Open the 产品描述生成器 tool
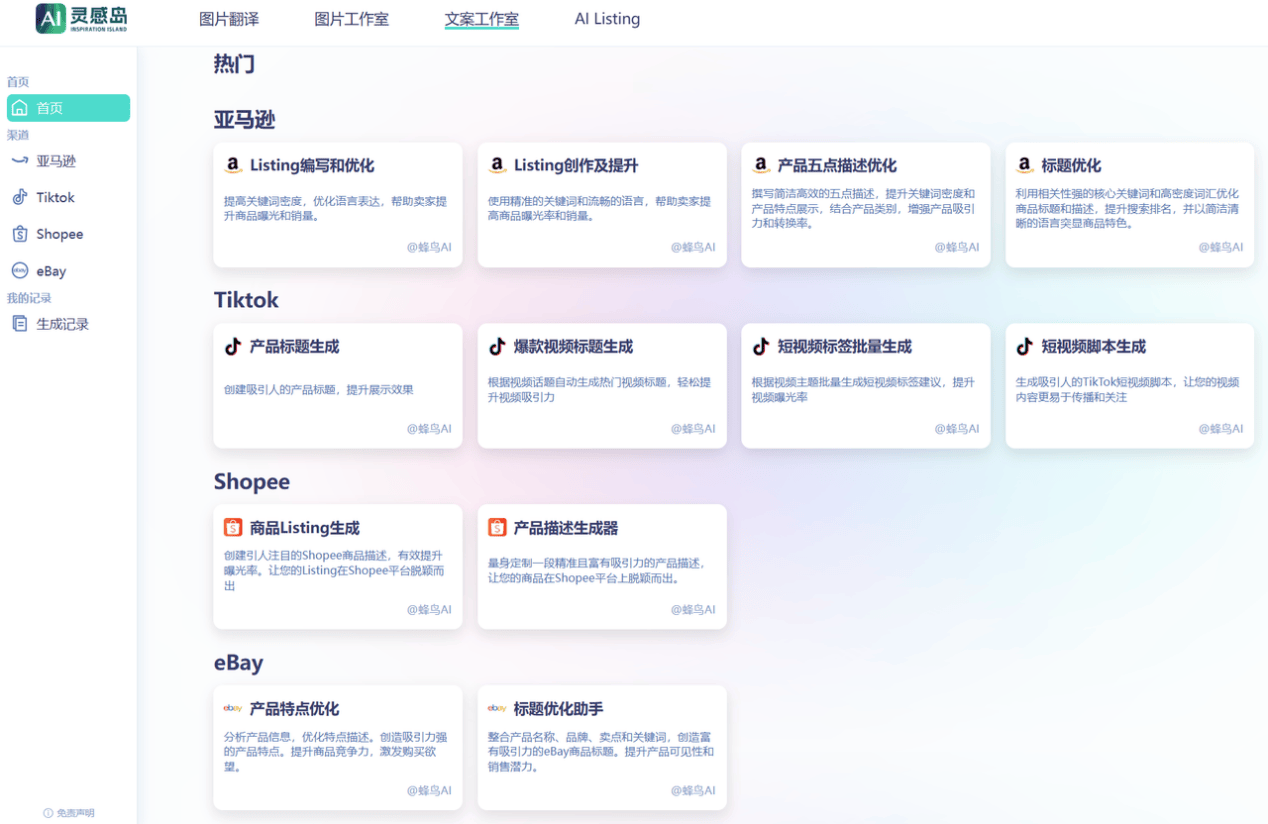The image size is (1268, 824). 602,567
